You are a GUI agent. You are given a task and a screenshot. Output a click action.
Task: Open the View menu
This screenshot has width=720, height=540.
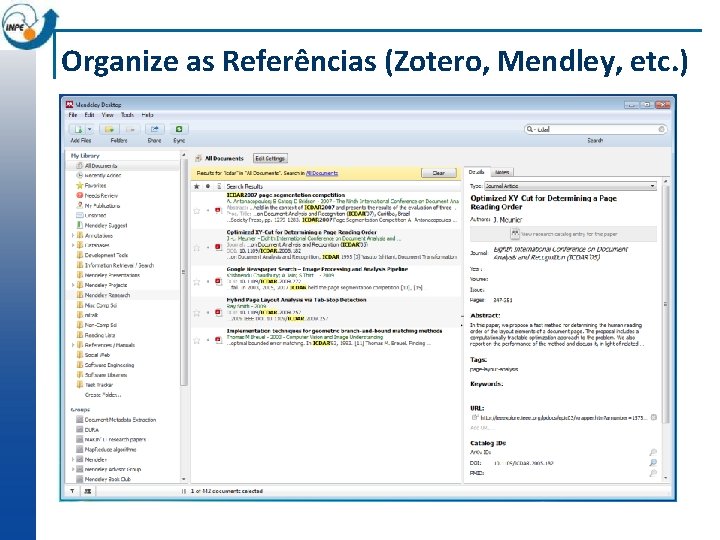(107, 115)
